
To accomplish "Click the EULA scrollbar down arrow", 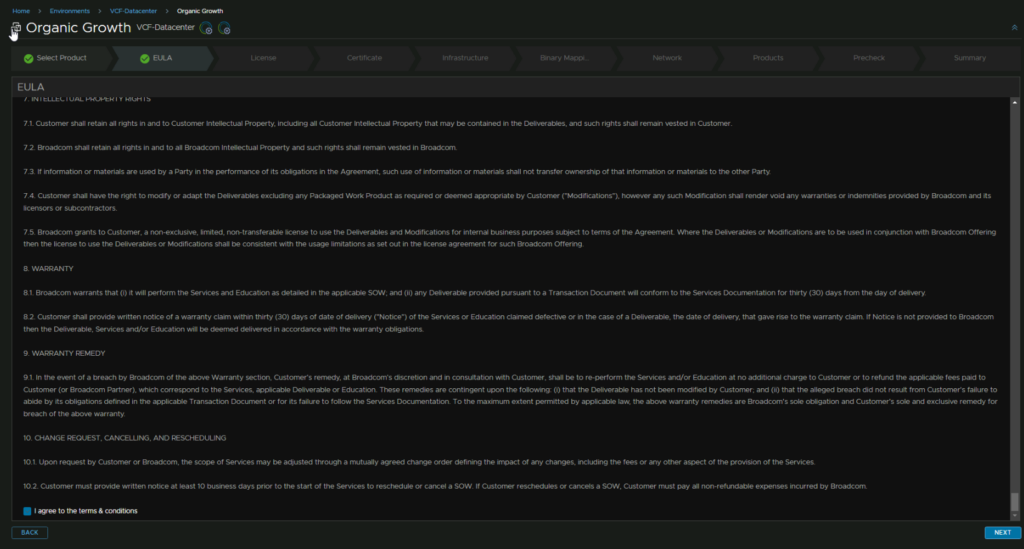I will (1014, 516).
